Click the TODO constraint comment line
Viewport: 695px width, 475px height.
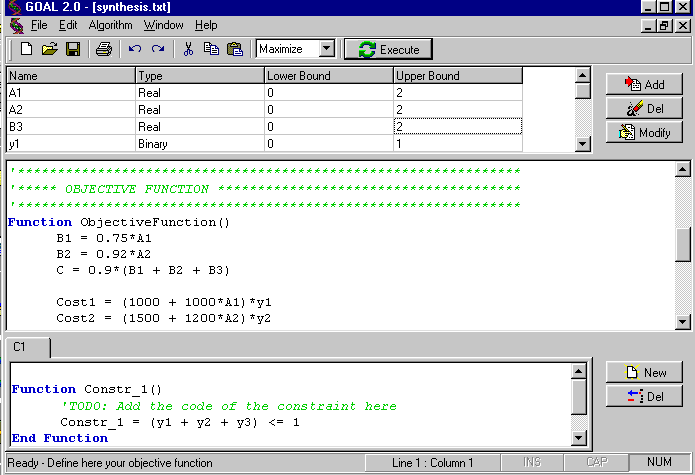tap(229, 406)
